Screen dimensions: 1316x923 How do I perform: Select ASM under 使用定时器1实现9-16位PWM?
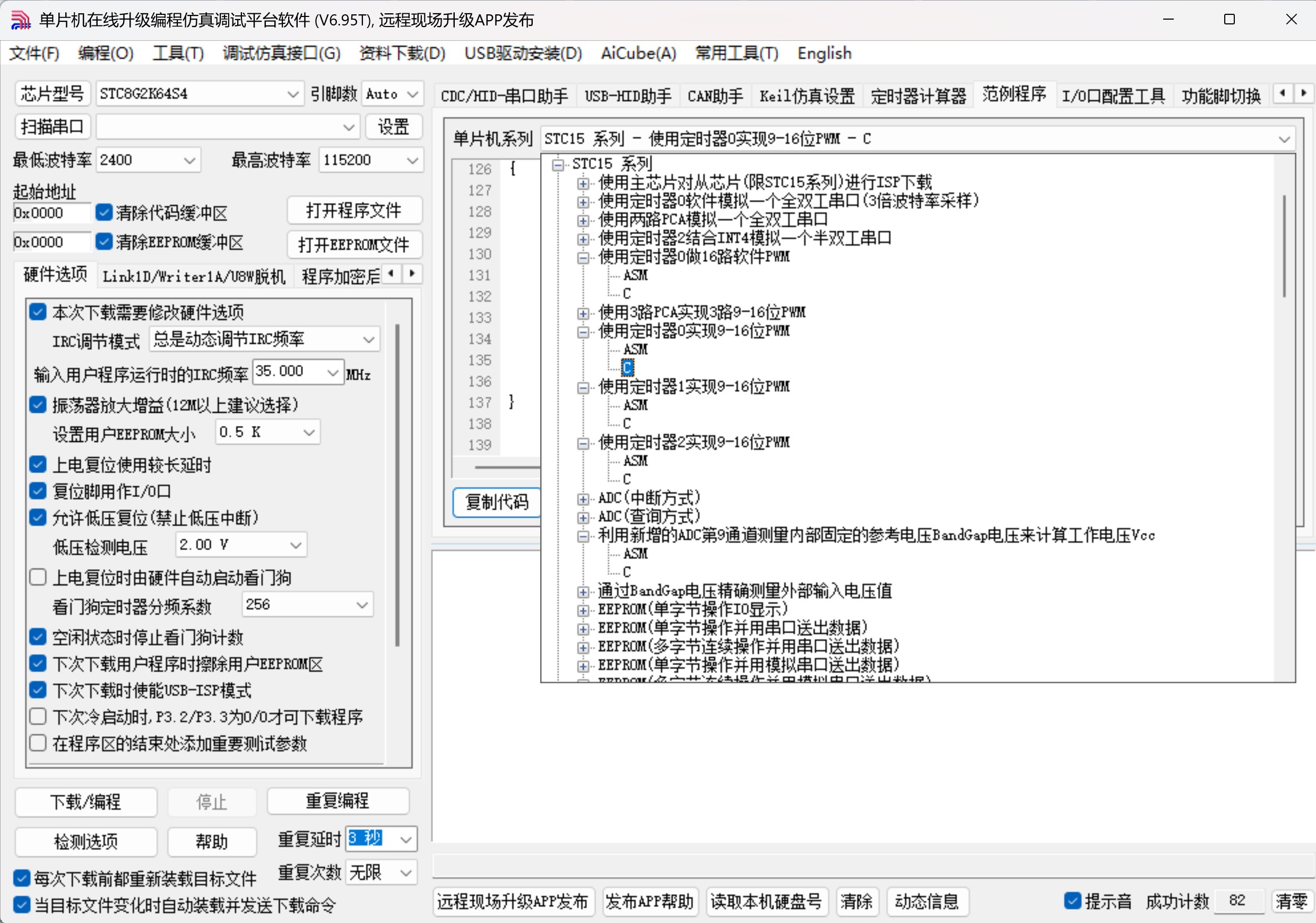[x=635, y=406]
